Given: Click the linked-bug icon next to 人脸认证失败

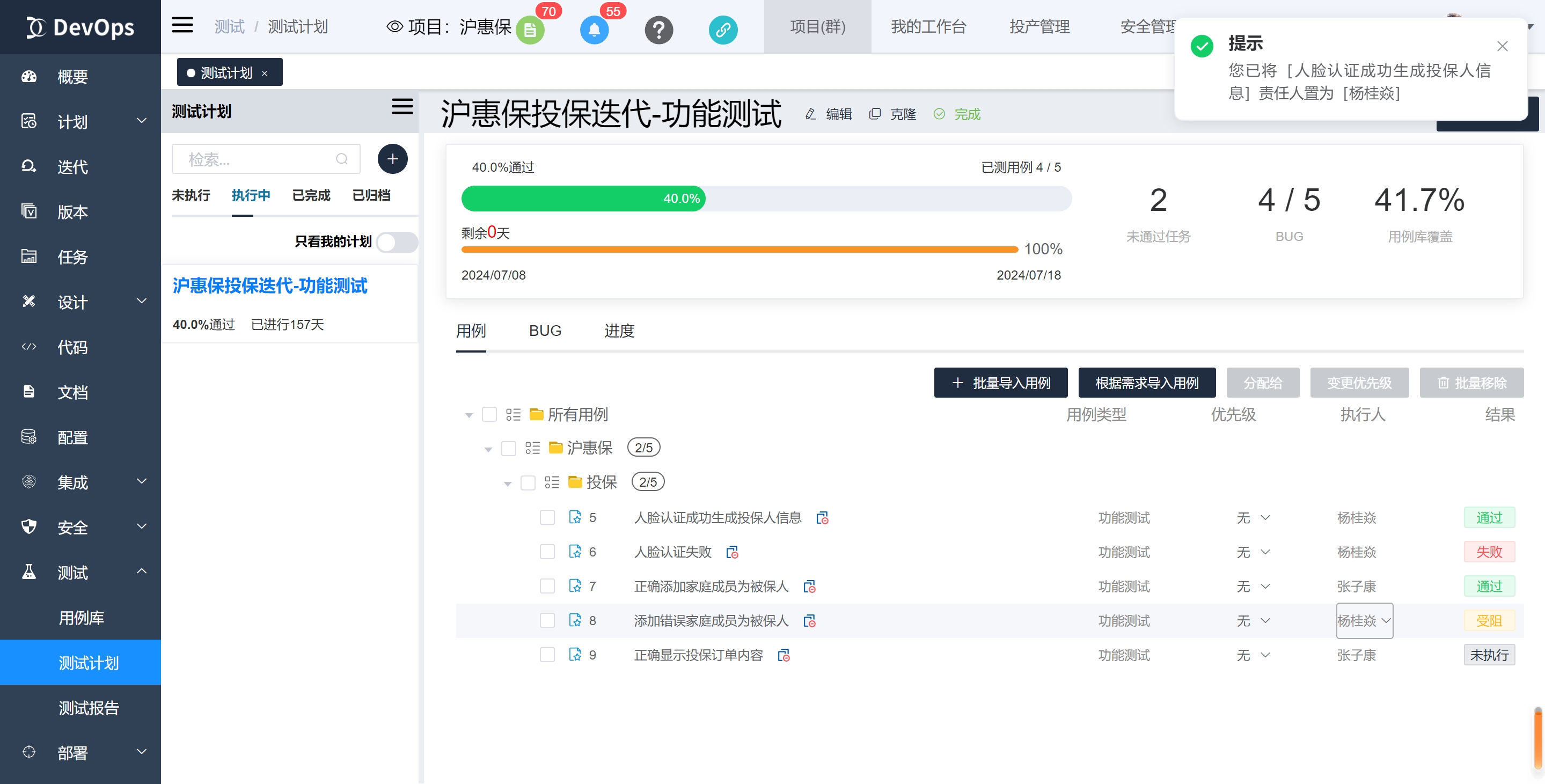Looking at the screenshot, I should point(733,553).
